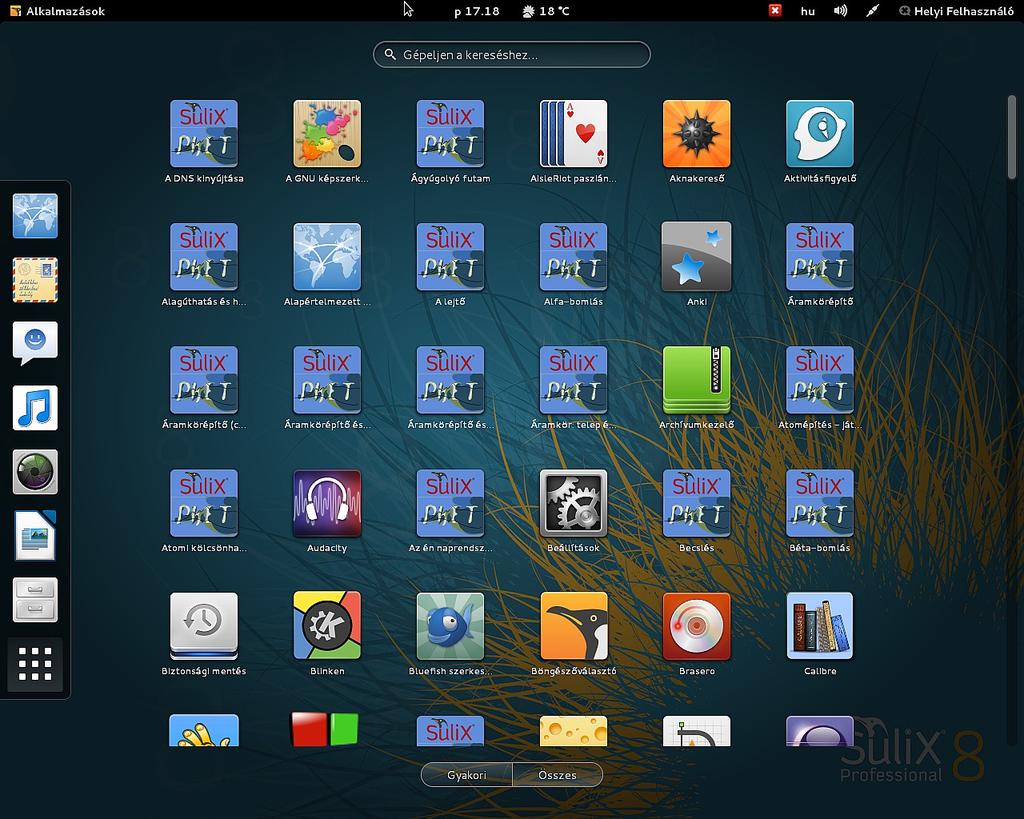Open the mail client in the dock
This screenshot has height=819, width=1024.
tap(35, 280)
